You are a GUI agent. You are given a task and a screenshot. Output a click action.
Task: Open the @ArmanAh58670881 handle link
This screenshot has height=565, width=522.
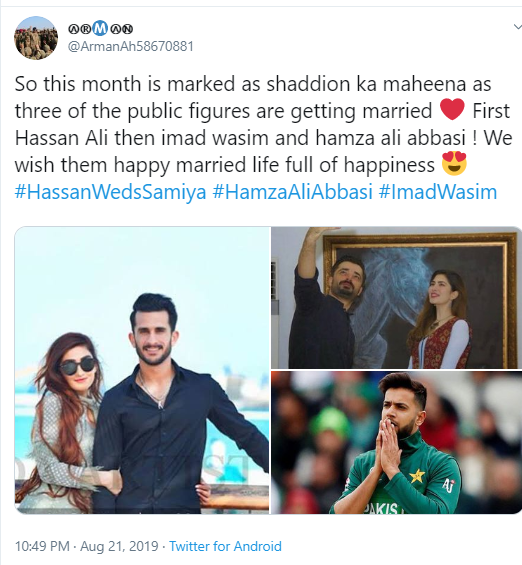tap(131, 46)
